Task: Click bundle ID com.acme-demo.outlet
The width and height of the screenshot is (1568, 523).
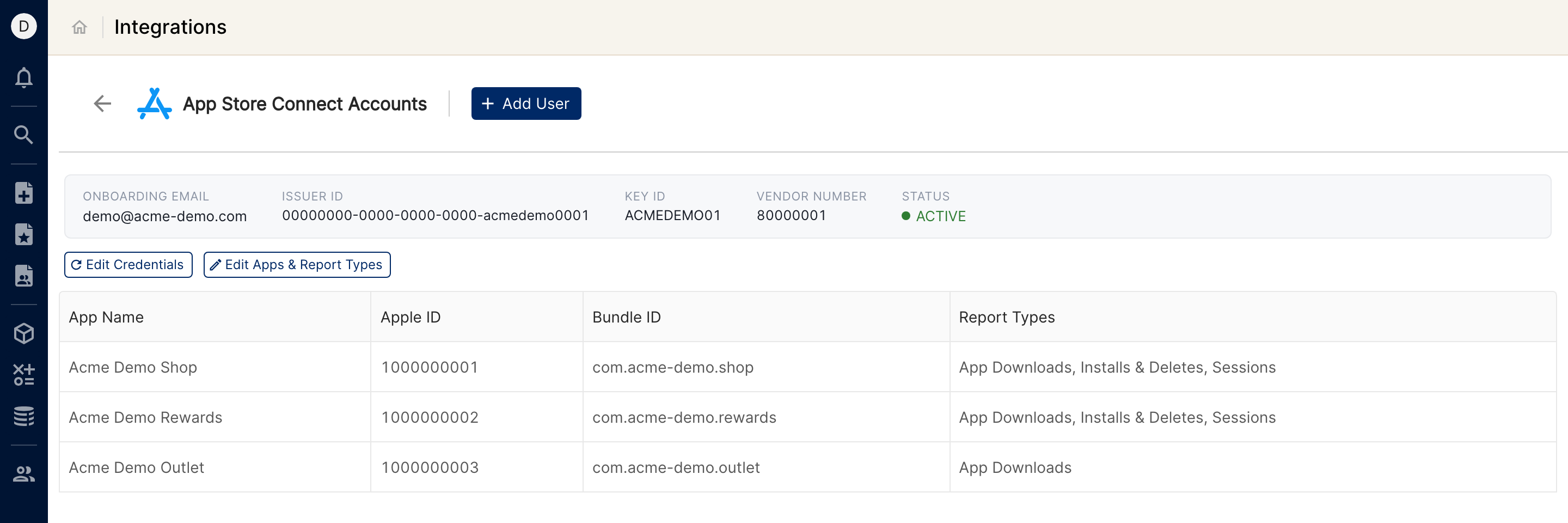Action: 676,467
